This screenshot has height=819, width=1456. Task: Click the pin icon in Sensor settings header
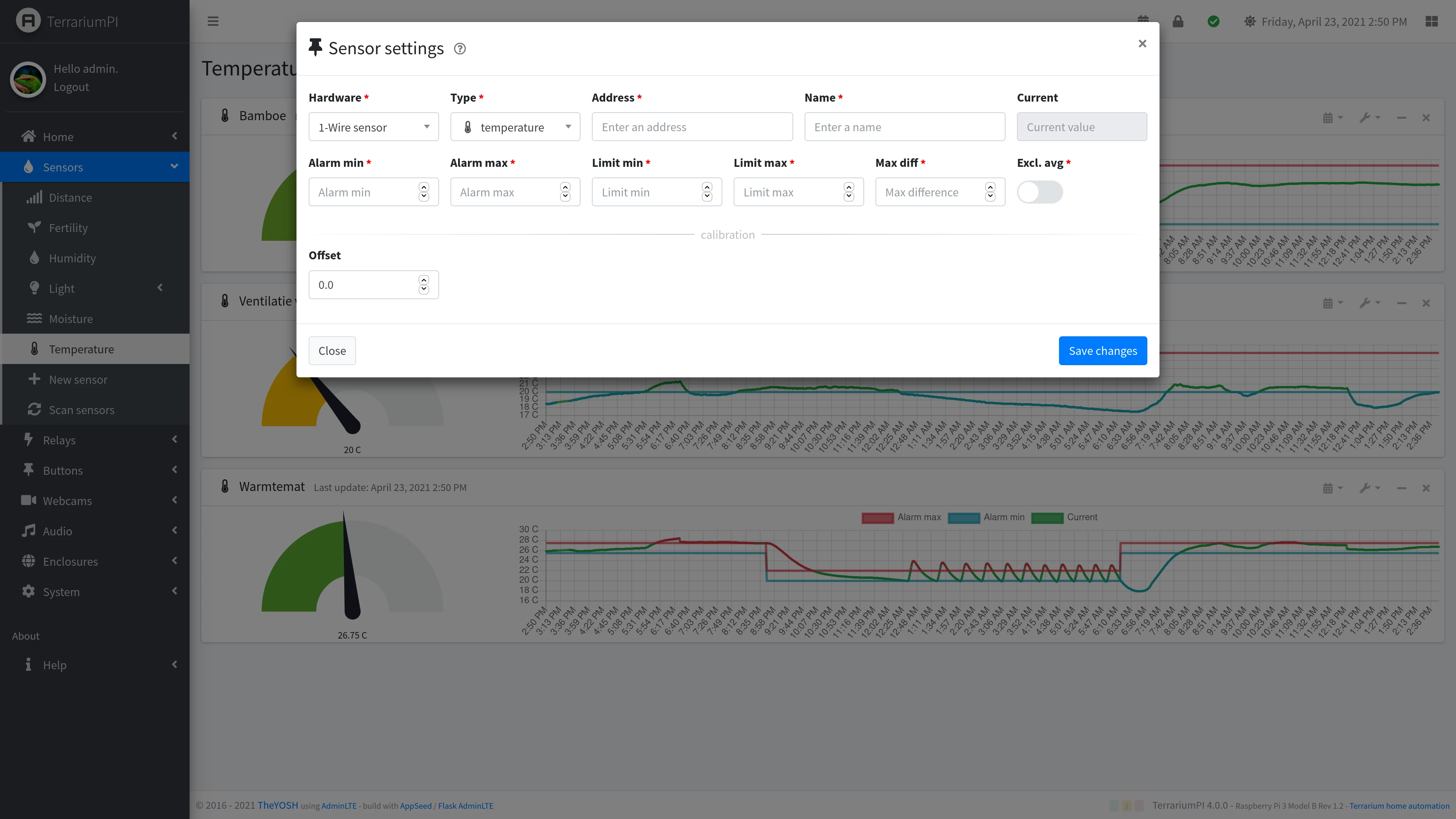click(315, 47)
